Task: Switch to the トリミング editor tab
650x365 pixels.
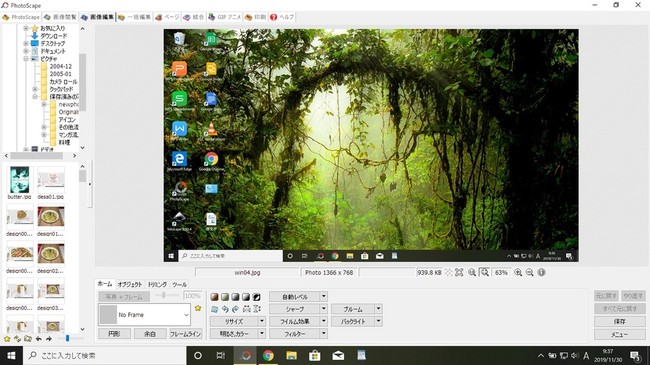Action: coord(158,285)
